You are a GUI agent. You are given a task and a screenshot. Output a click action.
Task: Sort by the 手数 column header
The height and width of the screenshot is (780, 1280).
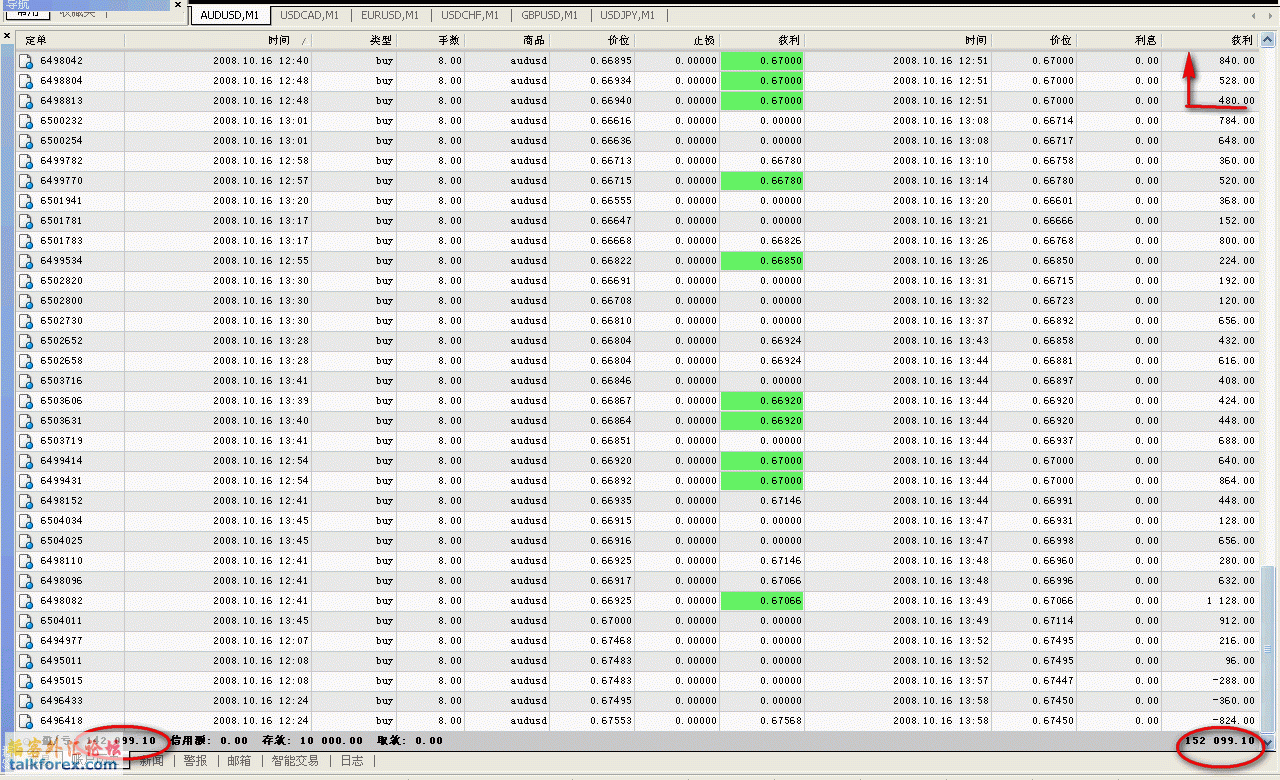pyautogui.click(x=431, y=40)
